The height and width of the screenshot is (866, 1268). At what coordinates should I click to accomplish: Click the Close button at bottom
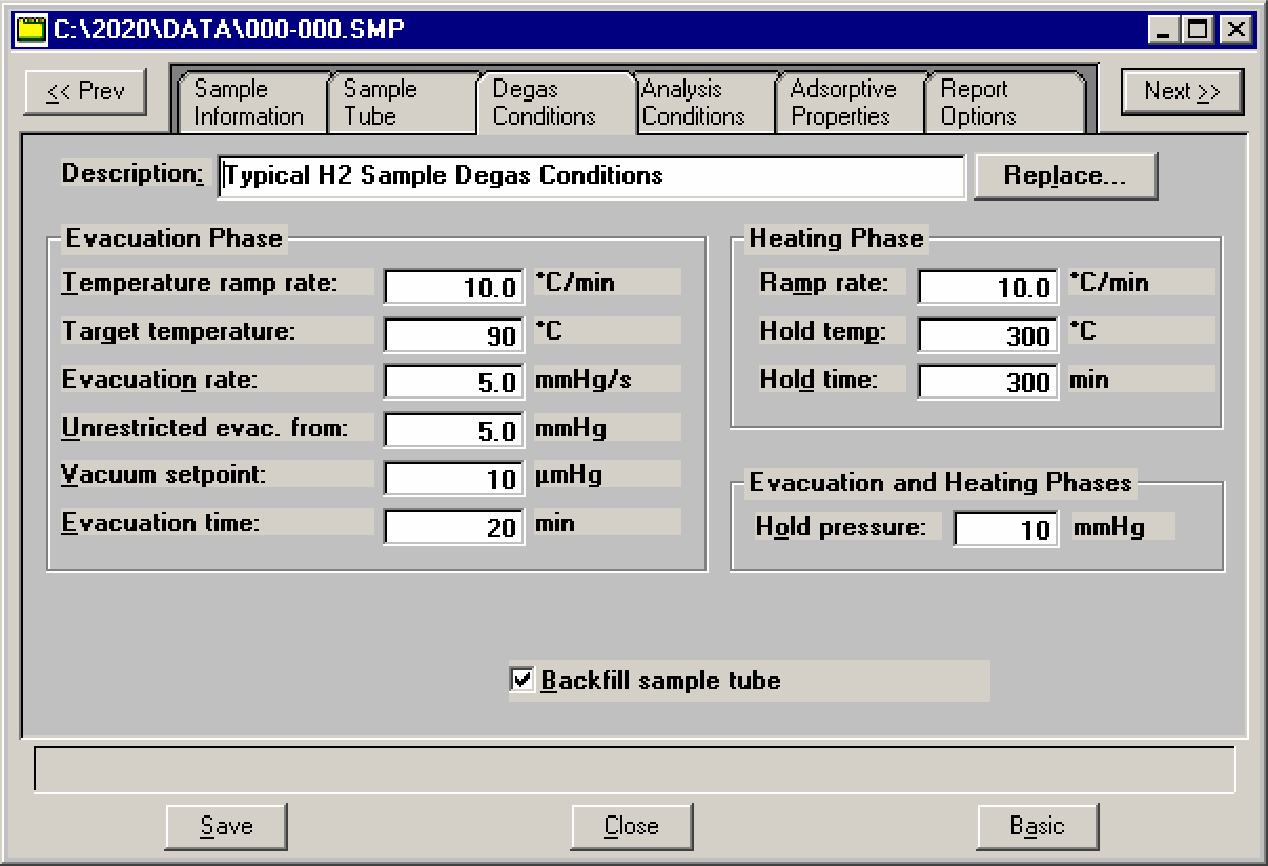tap(631, 826)
